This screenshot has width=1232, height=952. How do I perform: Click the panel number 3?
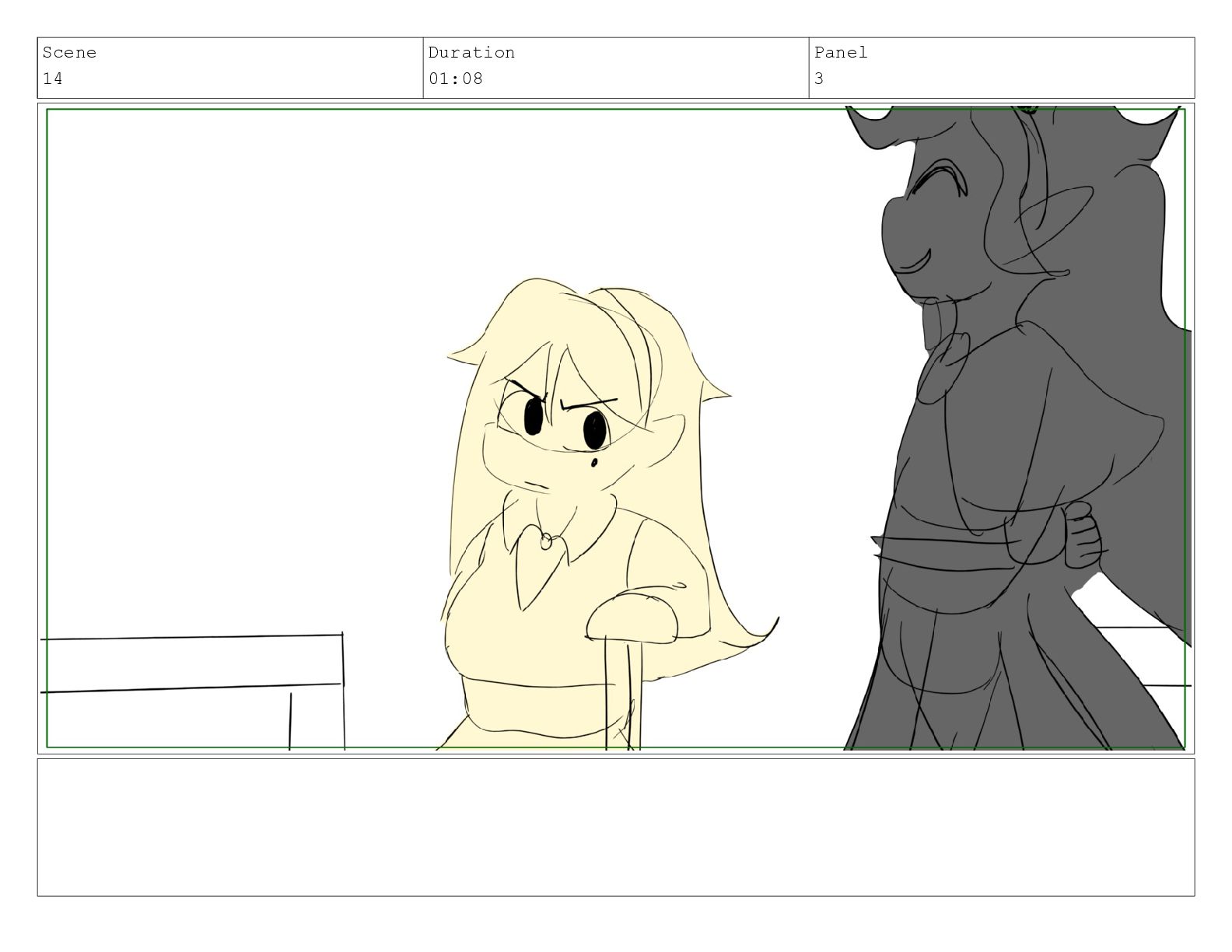pos(819,79)
